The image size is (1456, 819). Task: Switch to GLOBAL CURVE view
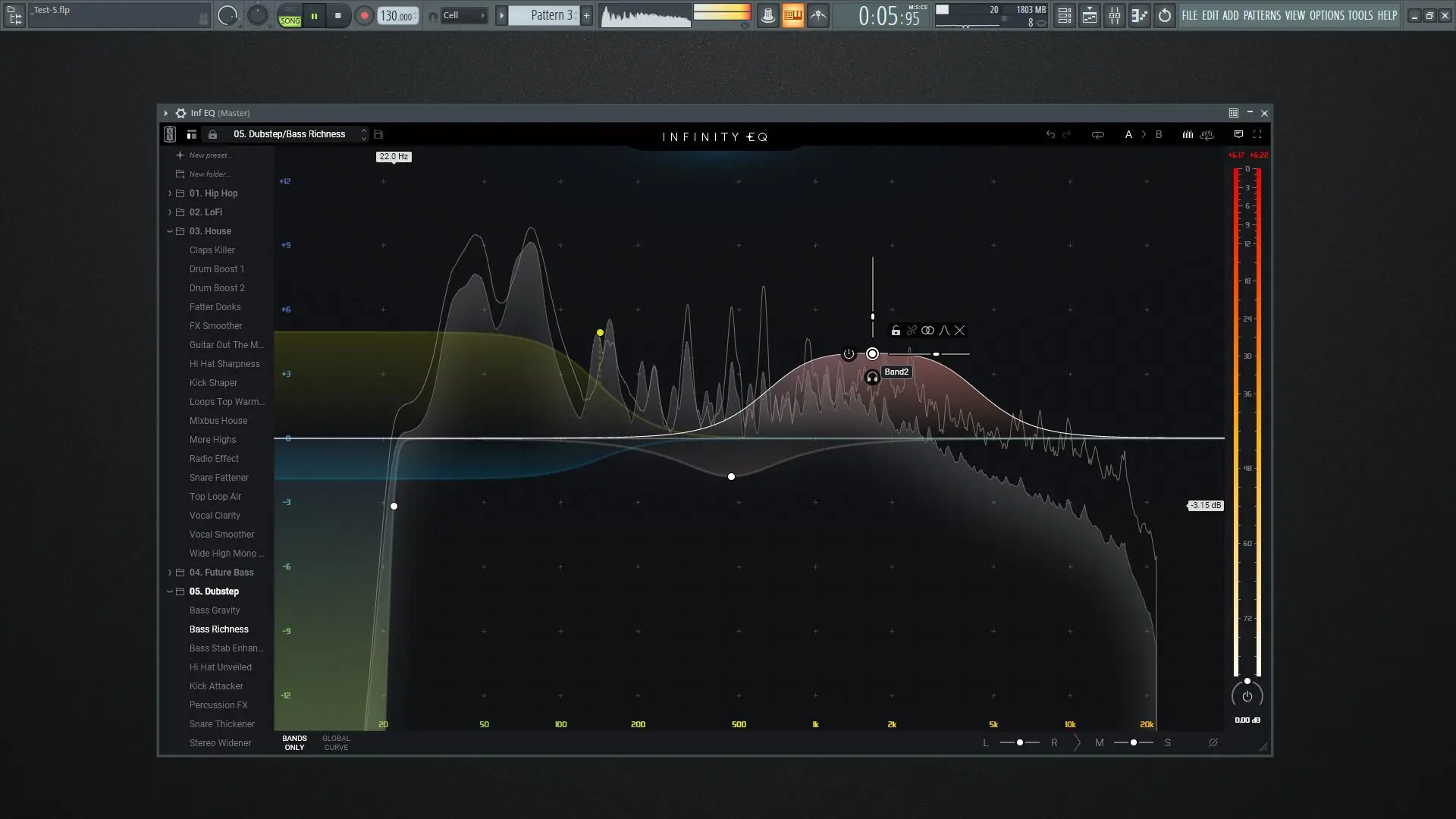point(336,742)
